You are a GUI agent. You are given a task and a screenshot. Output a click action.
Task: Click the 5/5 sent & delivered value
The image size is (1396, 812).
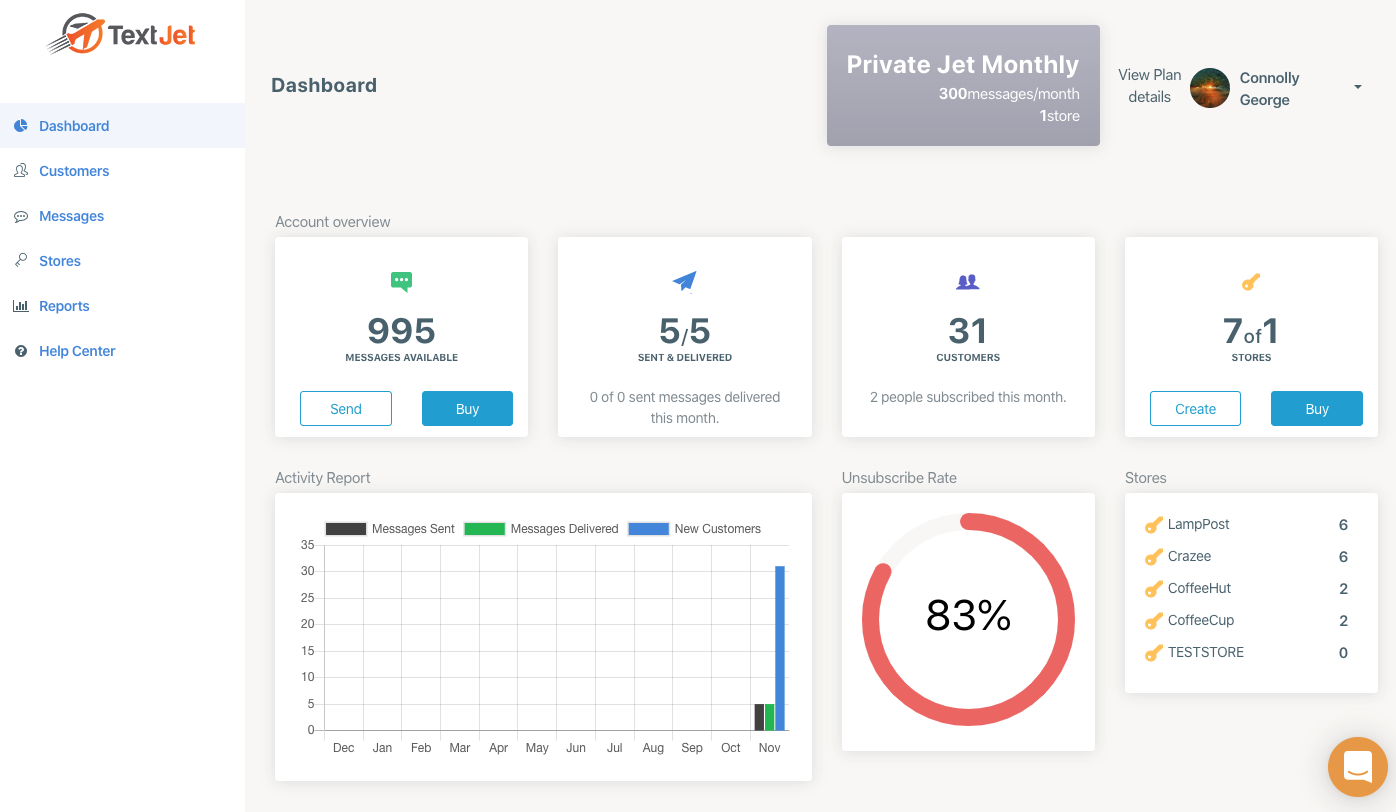click(684, 331)
